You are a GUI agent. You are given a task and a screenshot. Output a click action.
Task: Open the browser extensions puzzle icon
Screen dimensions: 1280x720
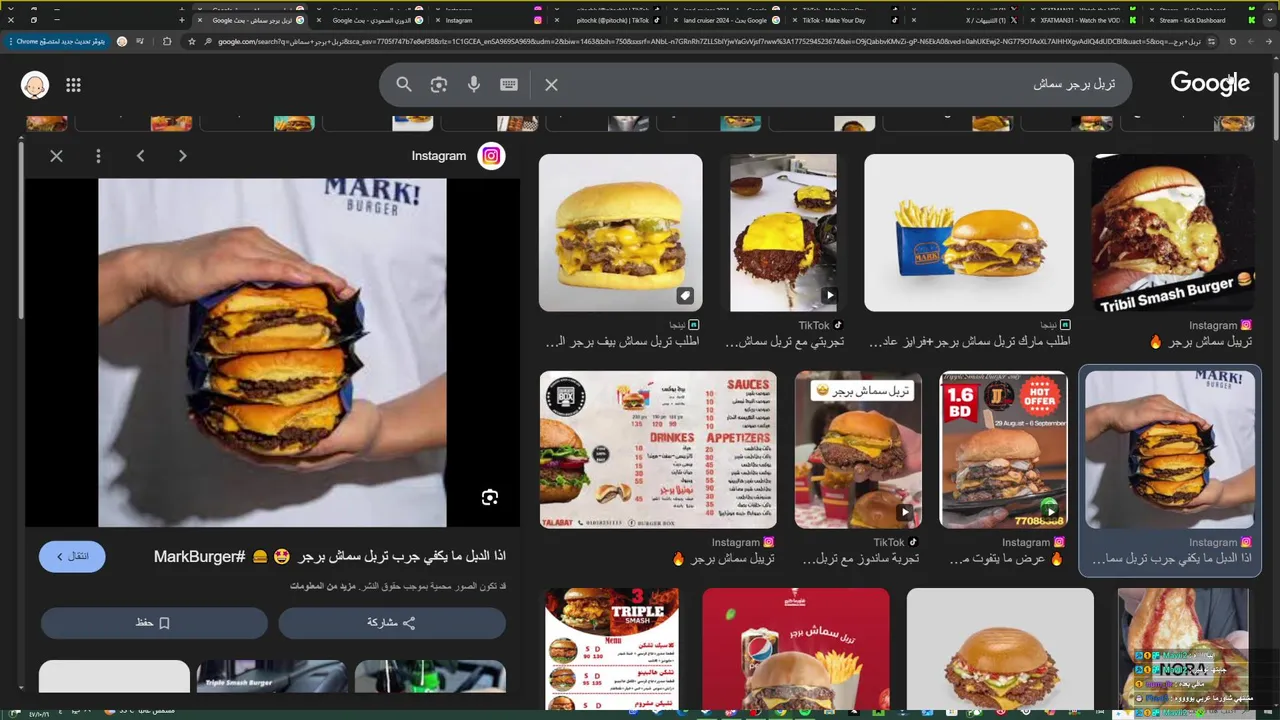pyautogui.click(x=167, y=41)
